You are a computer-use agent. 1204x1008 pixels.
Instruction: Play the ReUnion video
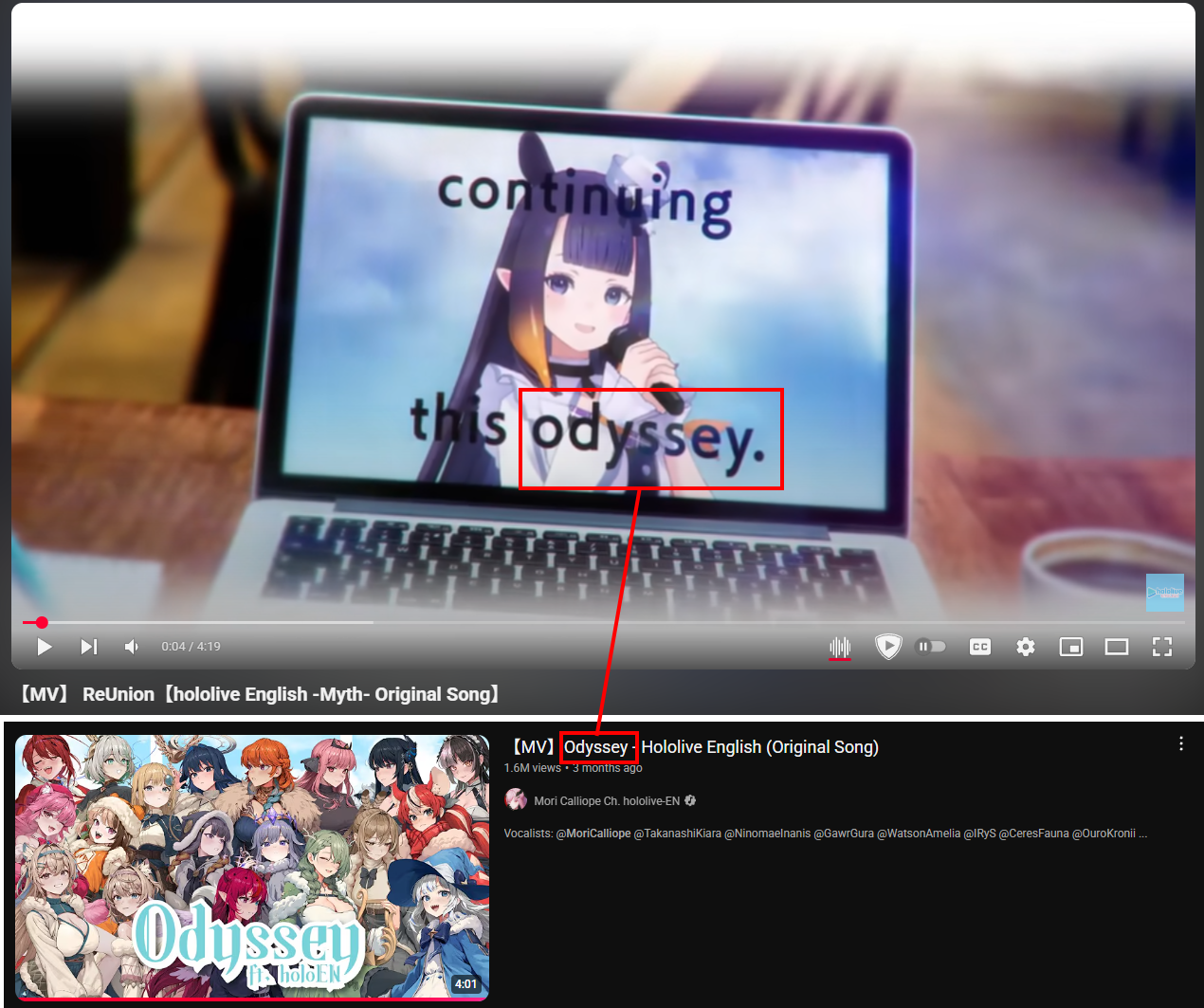coord(44,647)
